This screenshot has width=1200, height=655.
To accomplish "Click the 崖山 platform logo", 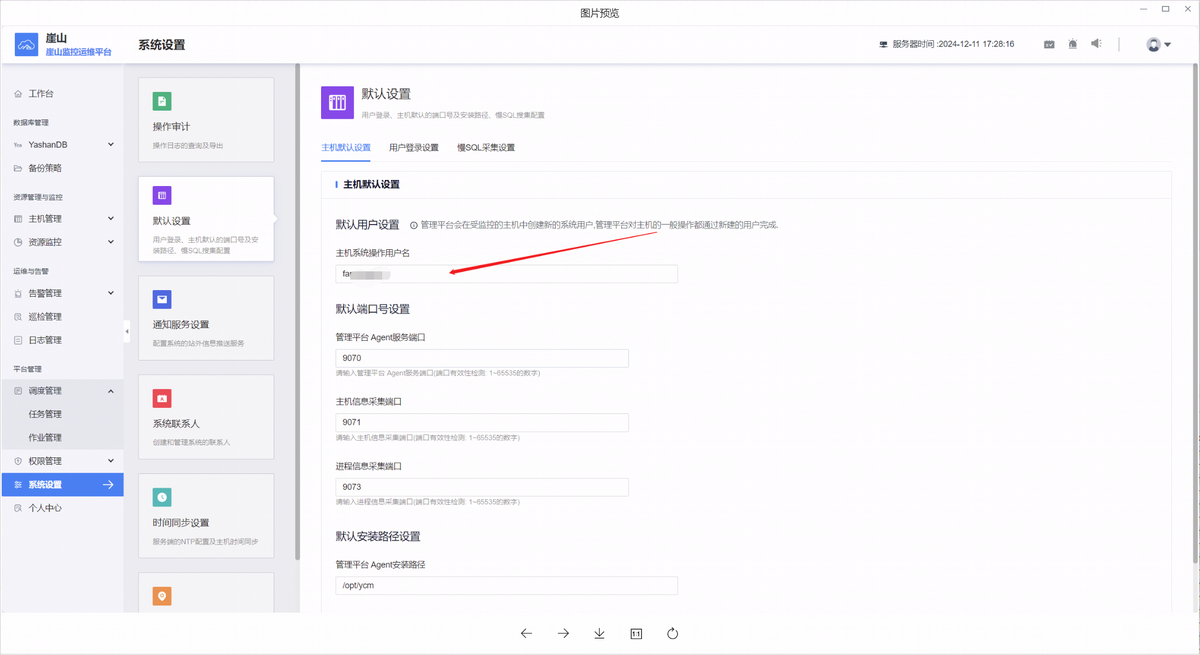I will 25,44.
